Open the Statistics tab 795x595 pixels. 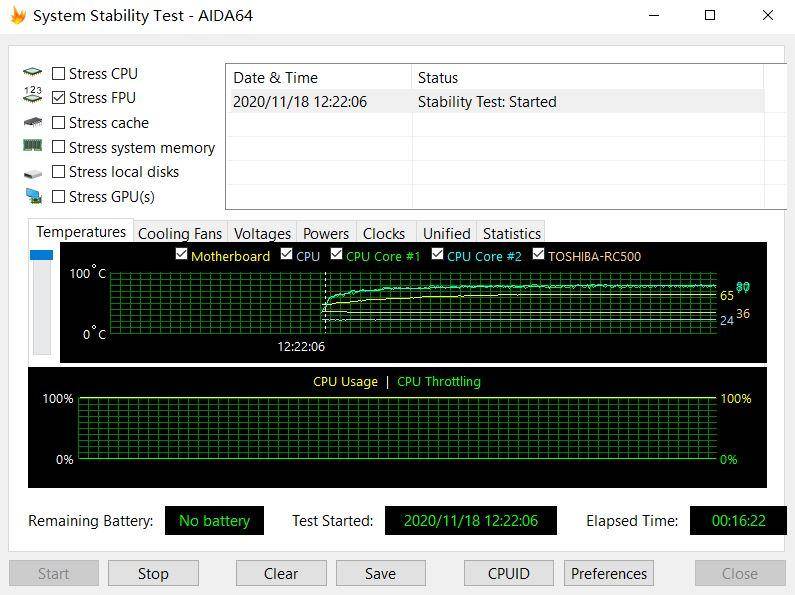tap(512, 234)
